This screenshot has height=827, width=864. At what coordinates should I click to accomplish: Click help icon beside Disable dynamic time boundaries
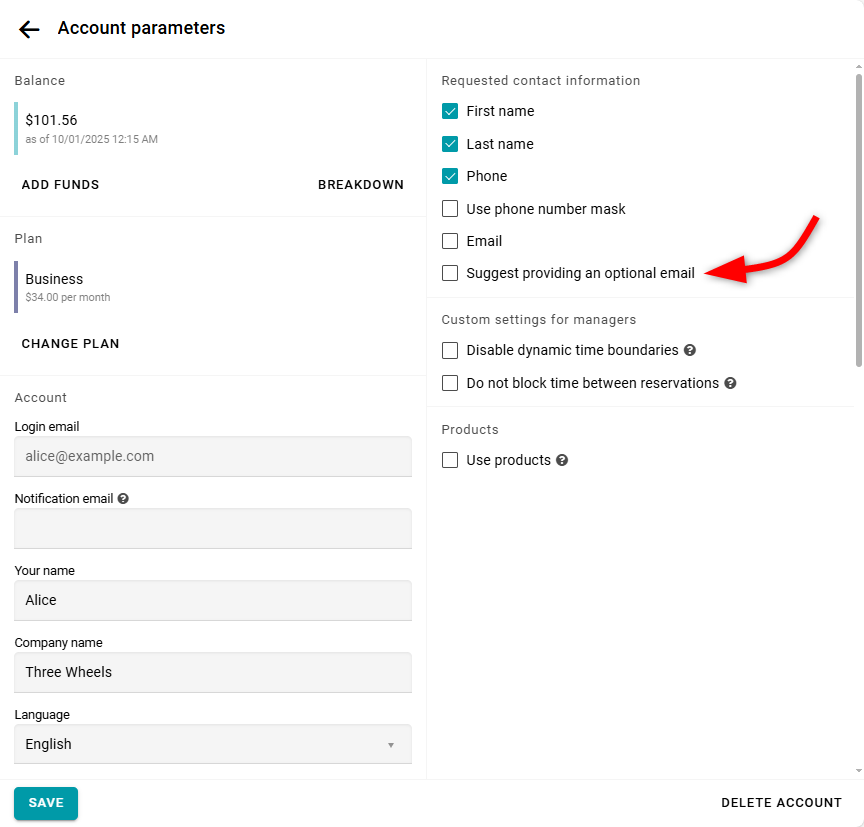[x=690, y=350]
